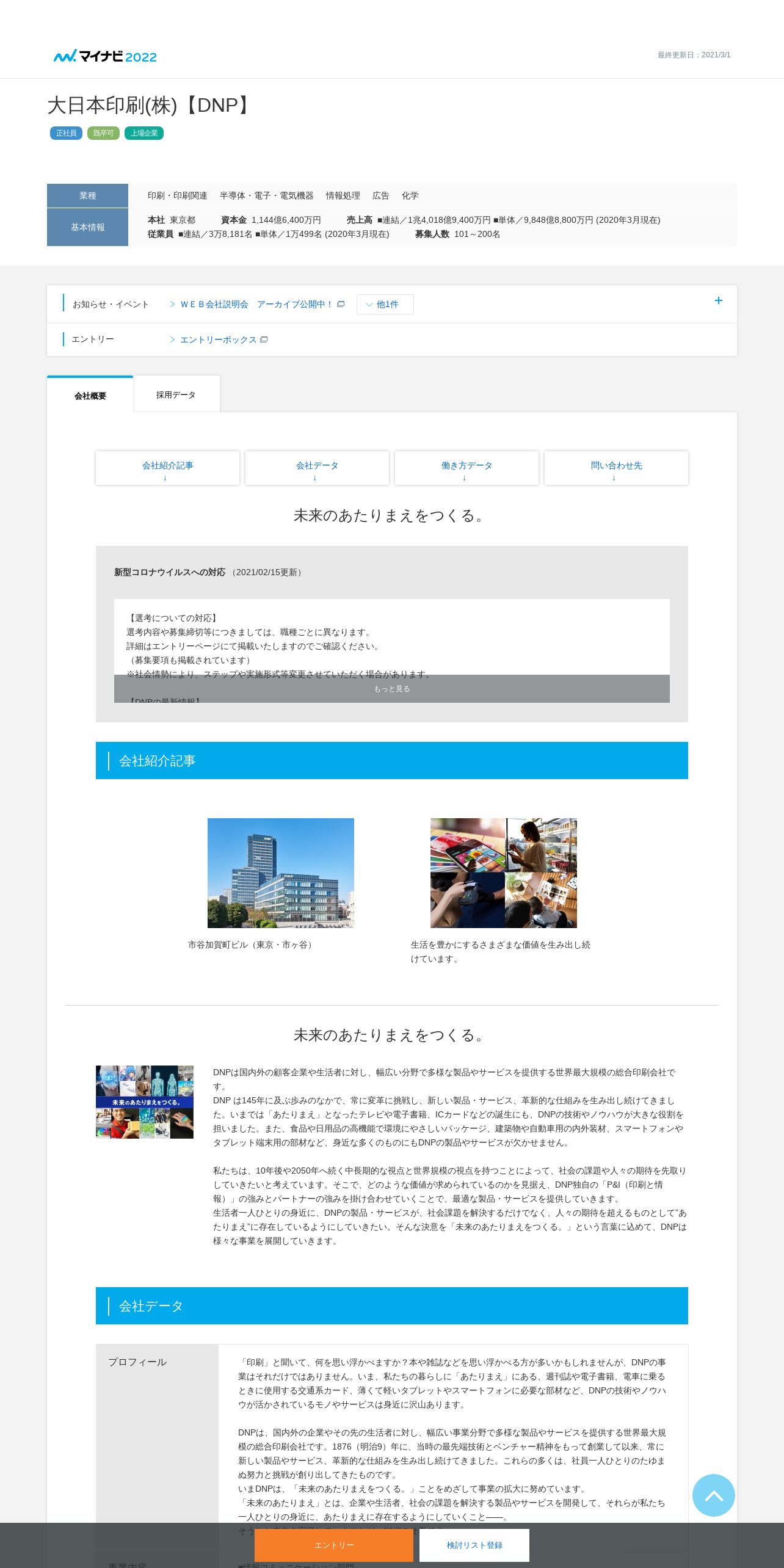Open the マイナビ2022 logo home link
Screen dimensions: 784x1568
pos(105,56)
